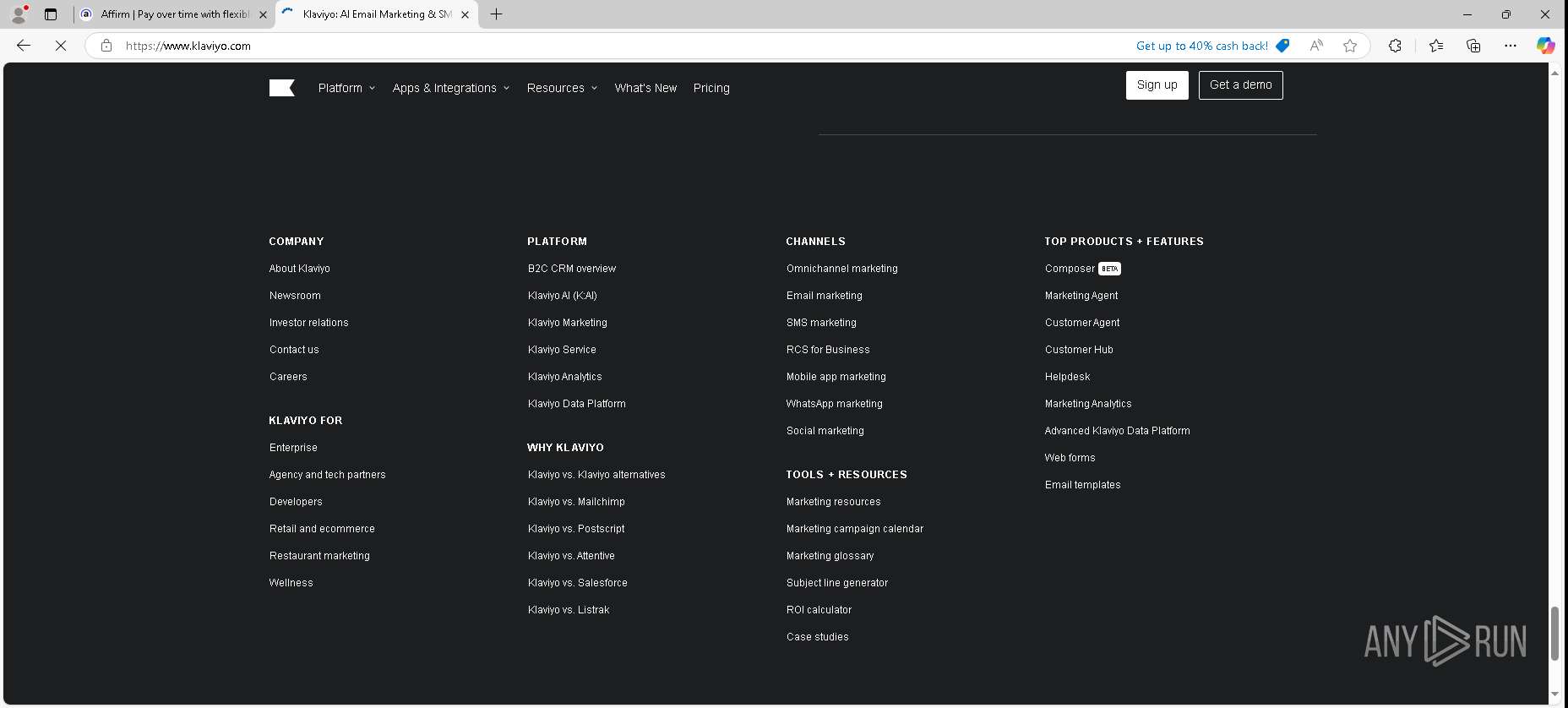
Task: Open Pricing in navigation
Action: coord(711,88)
